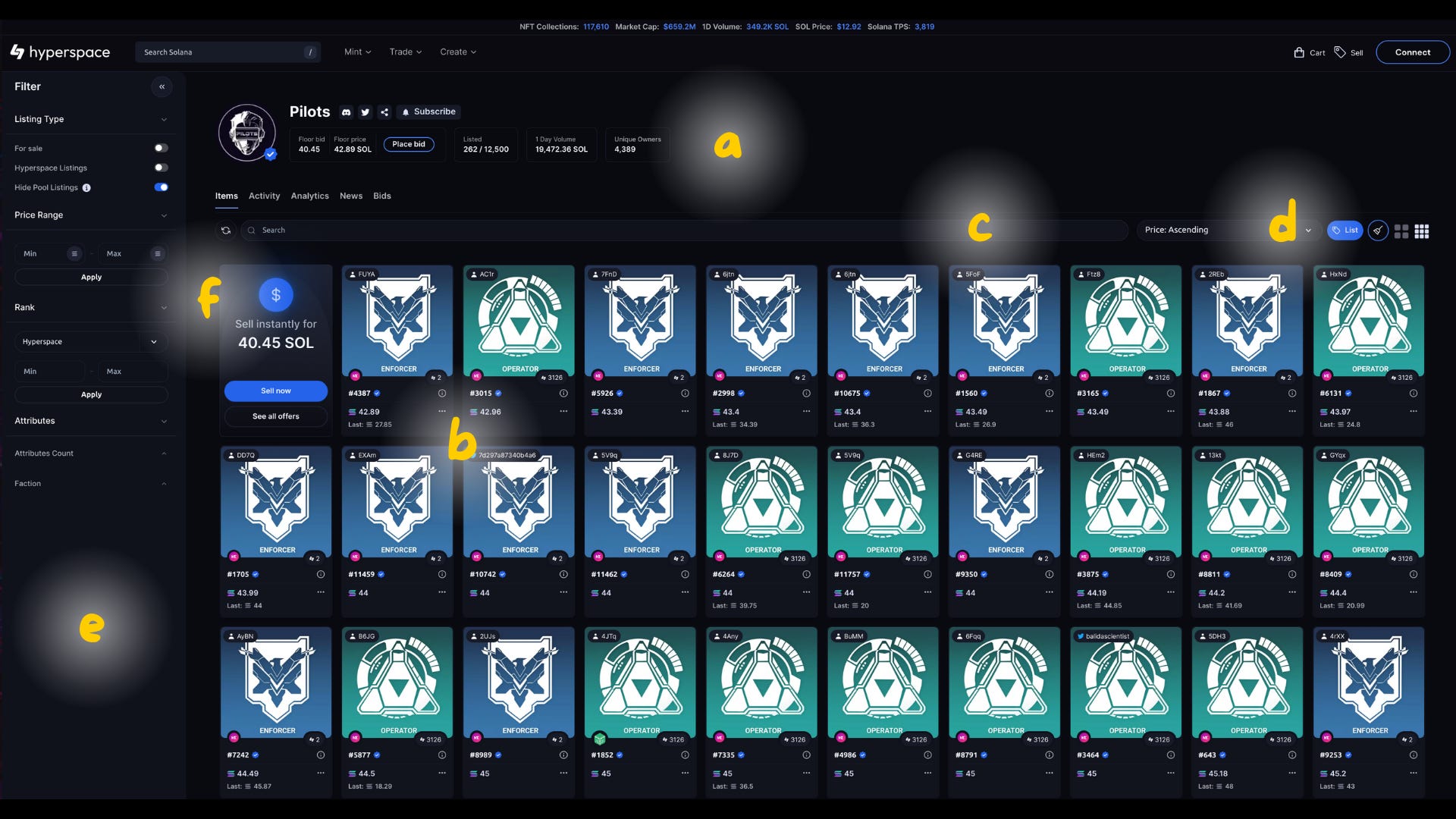Open the Pilots Discord link icon
1456x819 pixels.
click(x=346, y=112)
